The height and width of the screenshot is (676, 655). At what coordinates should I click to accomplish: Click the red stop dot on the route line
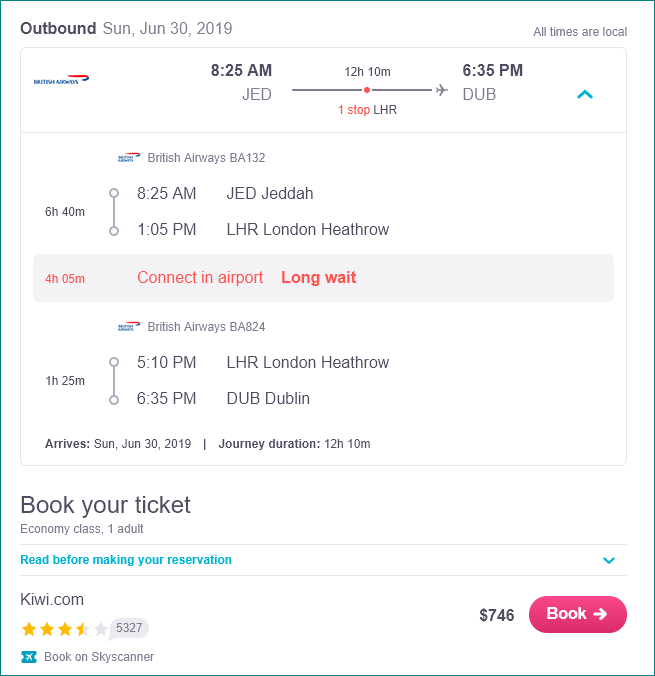coord(367,90)
